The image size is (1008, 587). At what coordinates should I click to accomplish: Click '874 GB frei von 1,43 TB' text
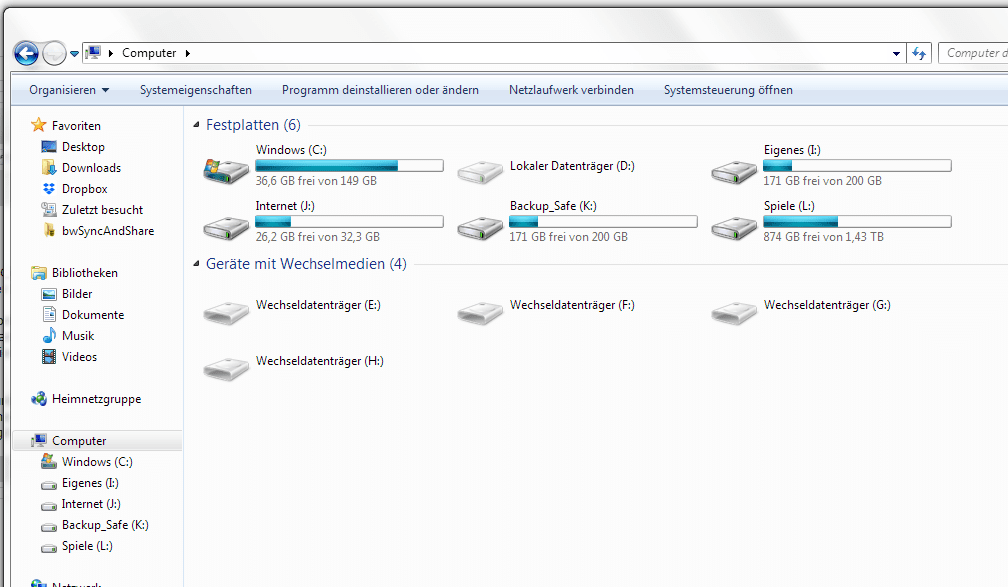pyautogui.click(x=824, y=237)
